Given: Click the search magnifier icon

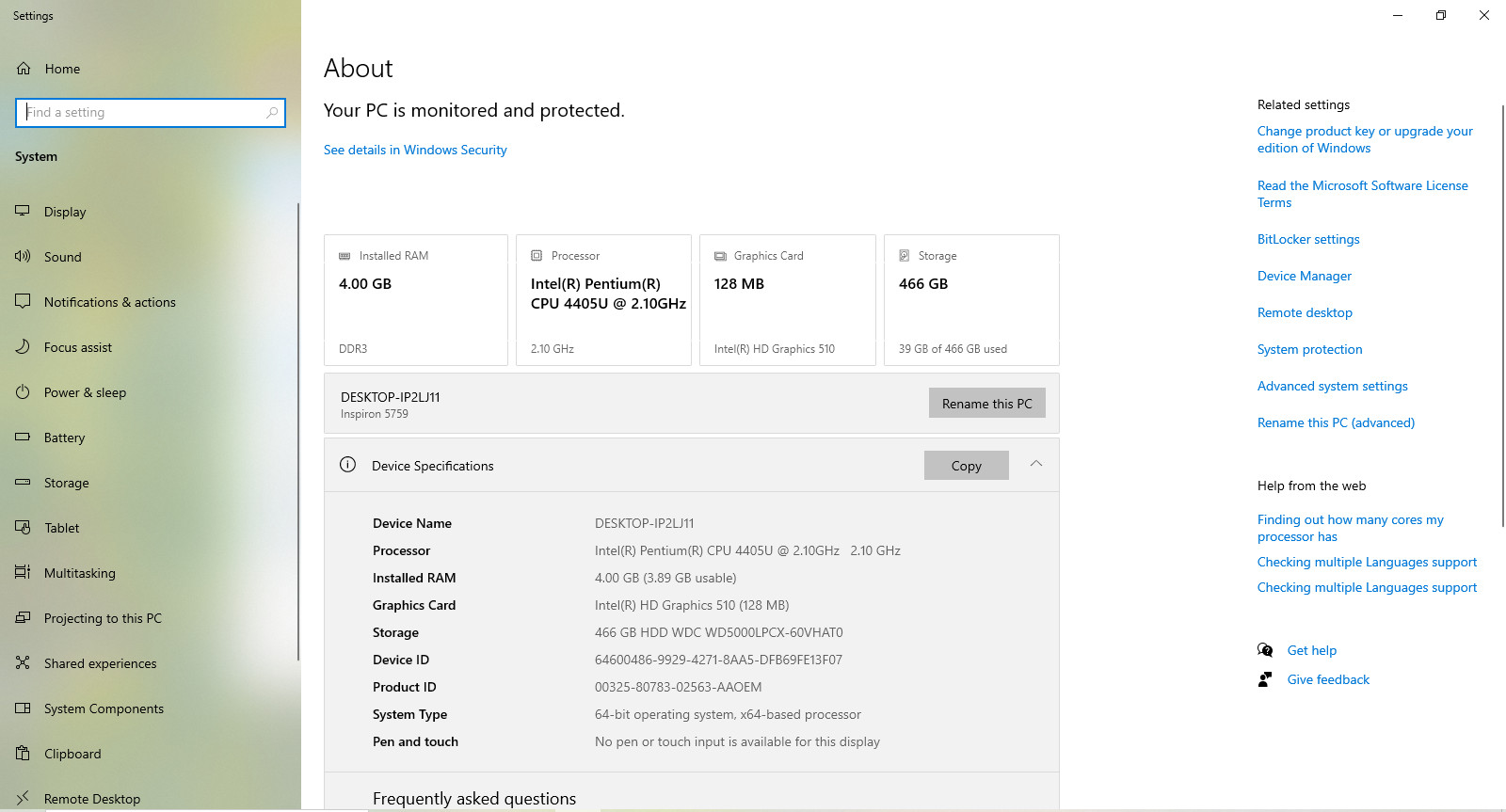Looking at the screenshot, I should 272,112.
